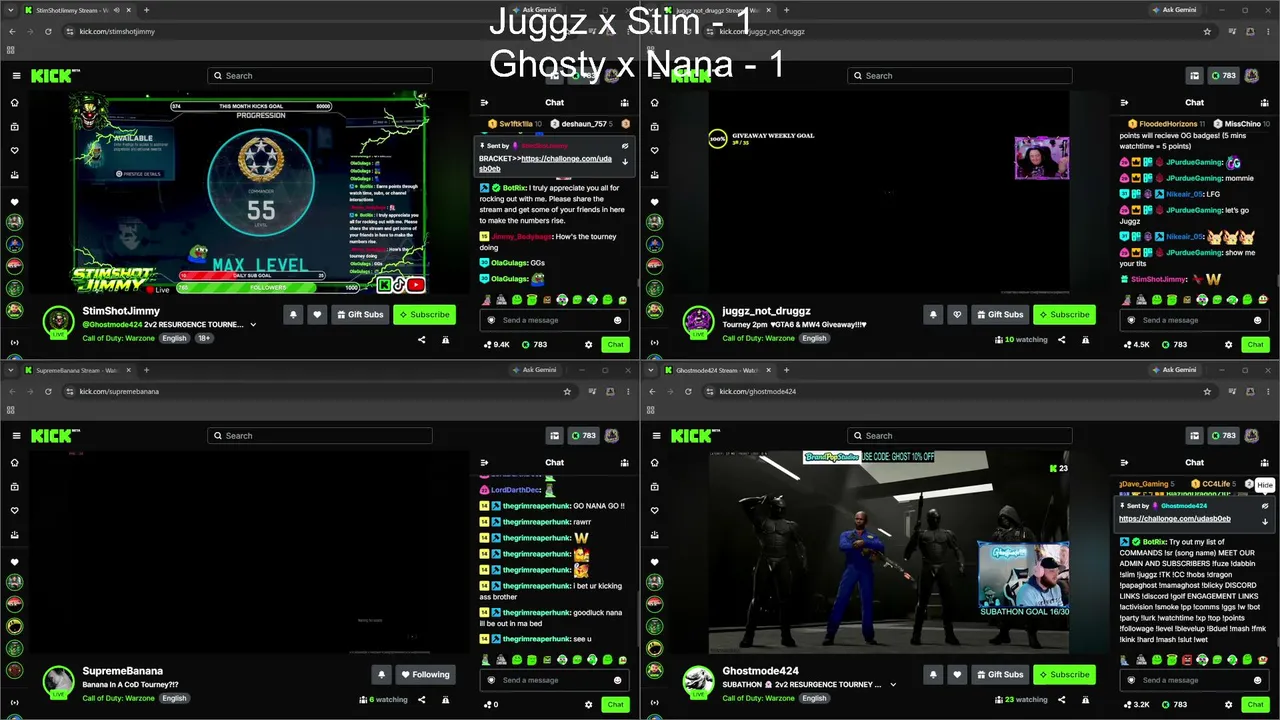Screen dimensions: 1280x720
Task: Expand StimShotJimmy's stream title chevron
Action: 253,325
